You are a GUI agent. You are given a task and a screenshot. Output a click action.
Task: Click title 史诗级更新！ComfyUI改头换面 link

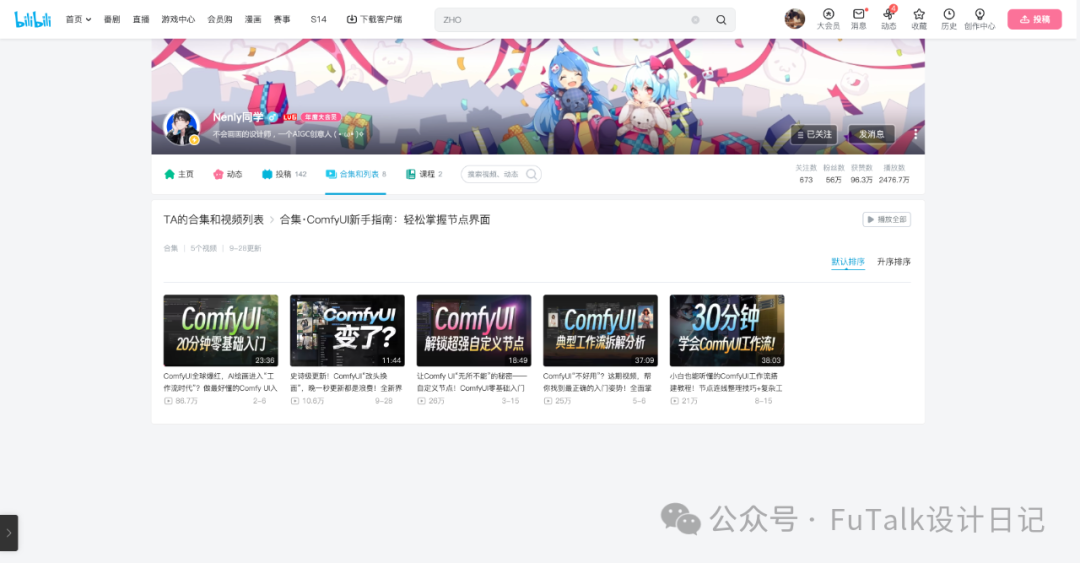tap(346, 382)
